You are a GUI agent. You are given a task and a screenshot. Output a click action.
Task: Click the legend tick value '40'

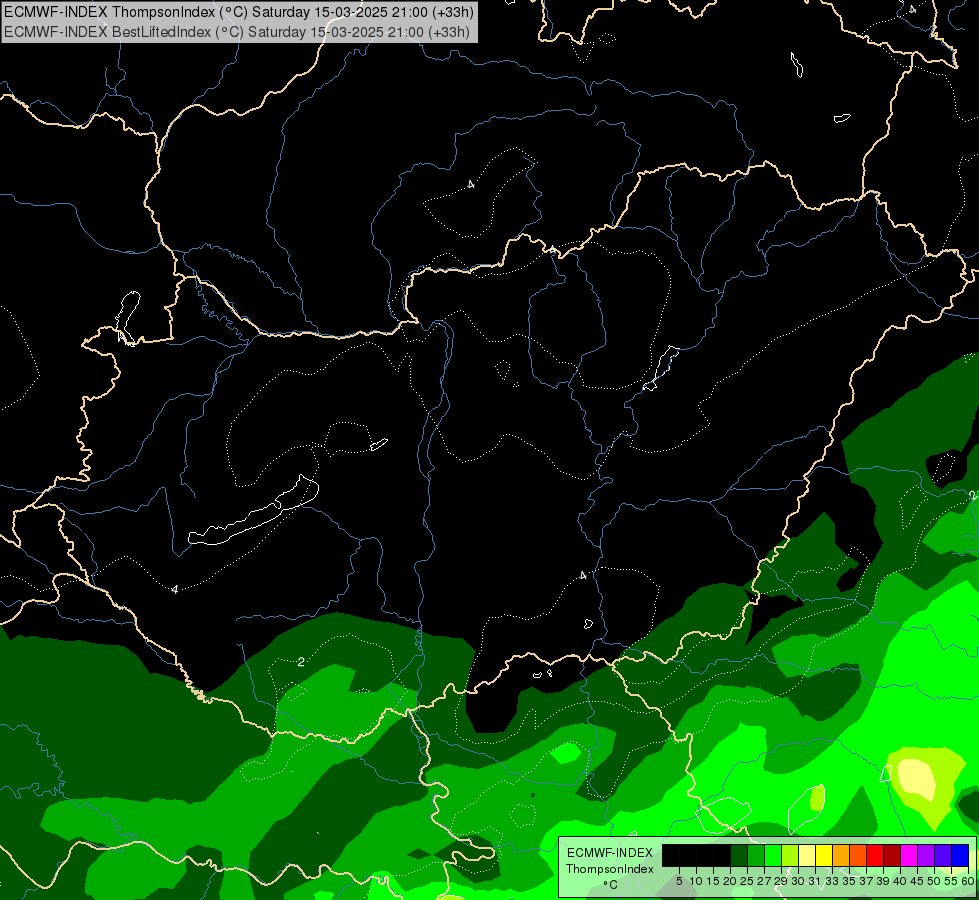(900, 881)
